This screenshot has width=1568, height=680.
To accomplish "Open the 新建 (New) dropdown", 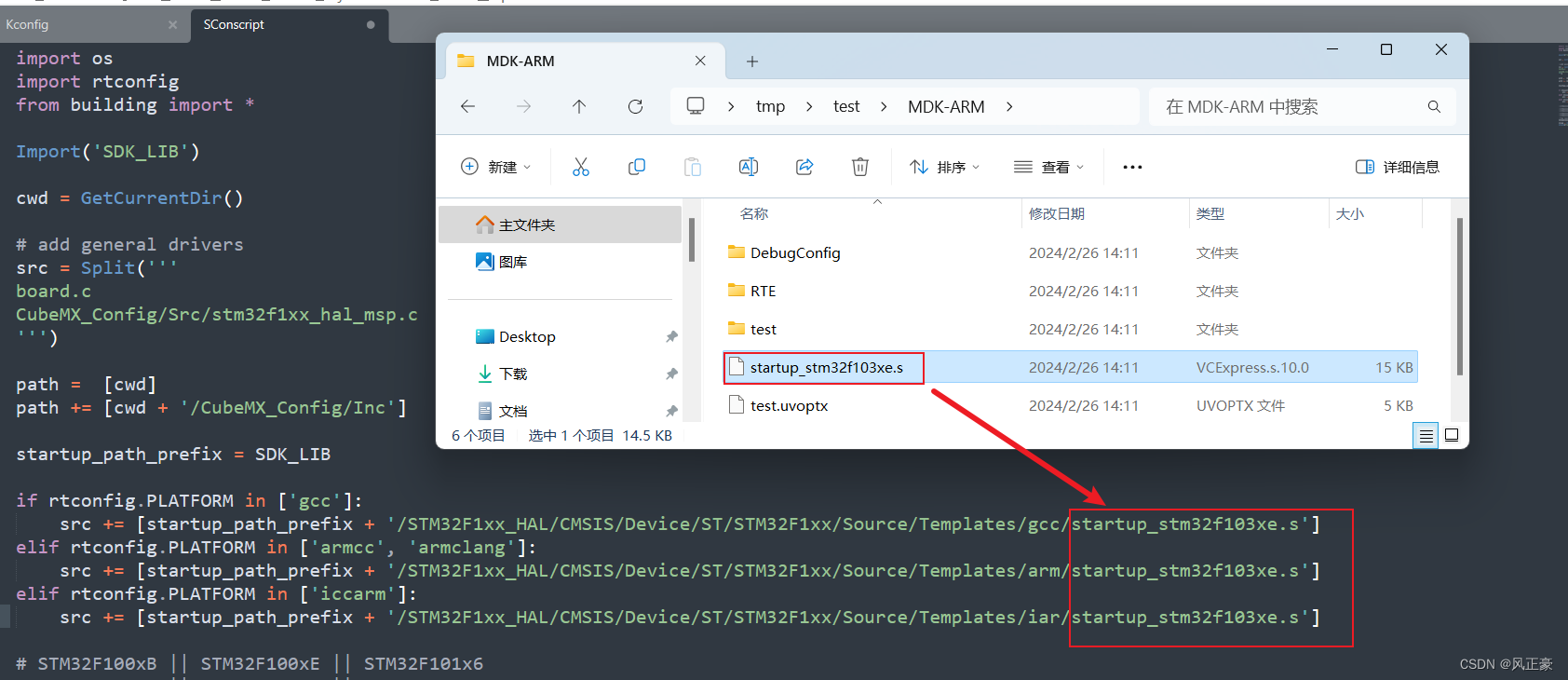I will pos(496,167).
